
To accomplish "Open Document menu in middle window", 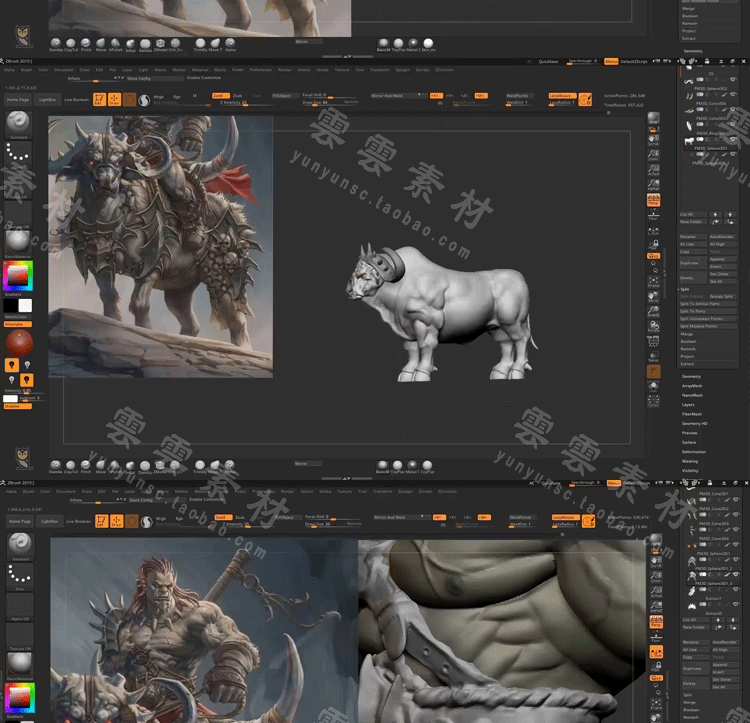I will point(64,70).
